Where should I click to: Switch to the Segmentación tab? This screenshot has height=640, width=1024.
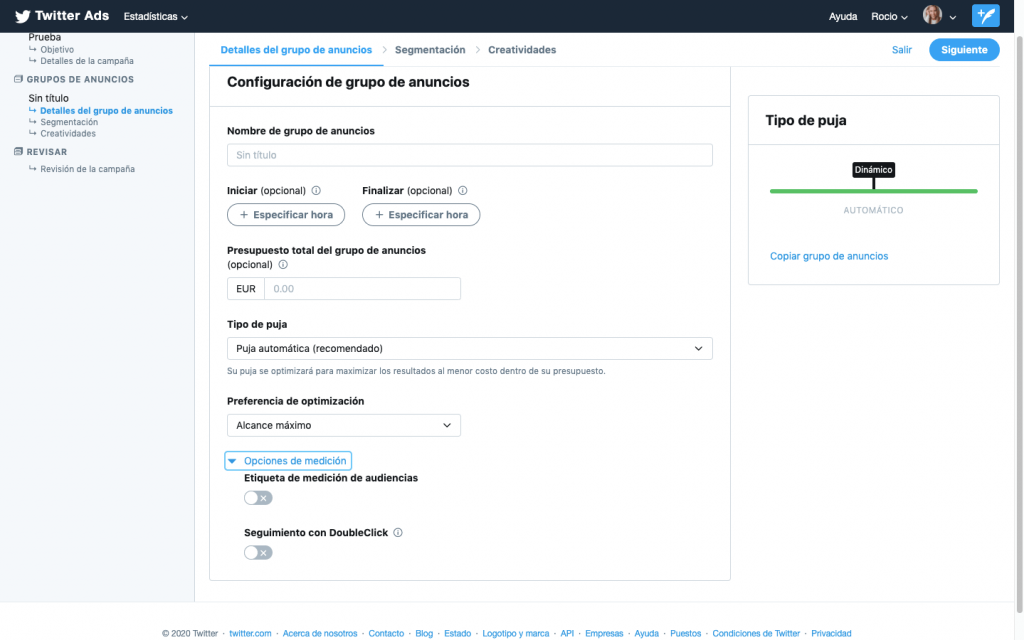point(430,49)
